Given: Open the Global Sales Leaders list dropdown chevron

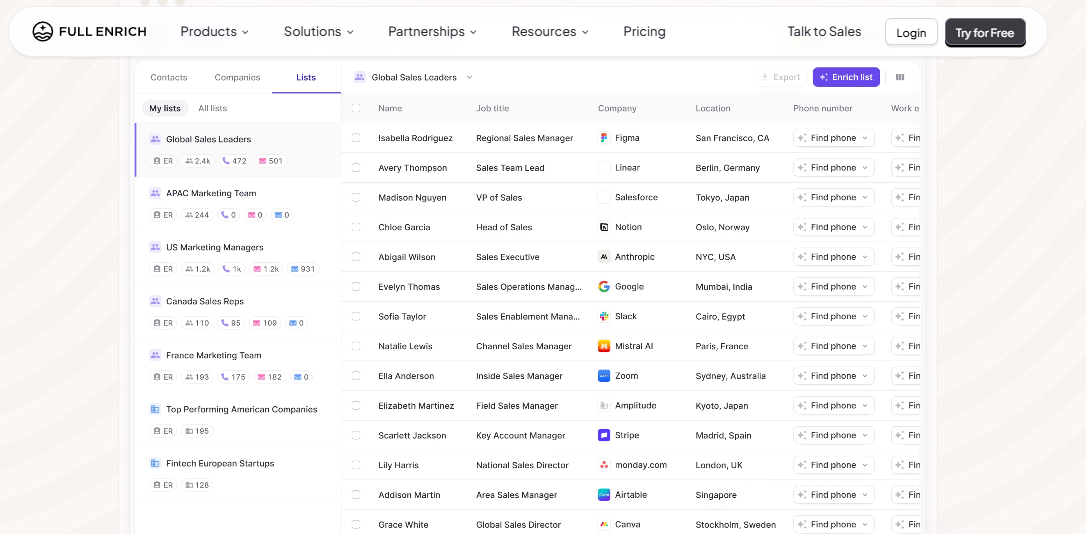Looking at the screenshot, I should coord(469,77).
